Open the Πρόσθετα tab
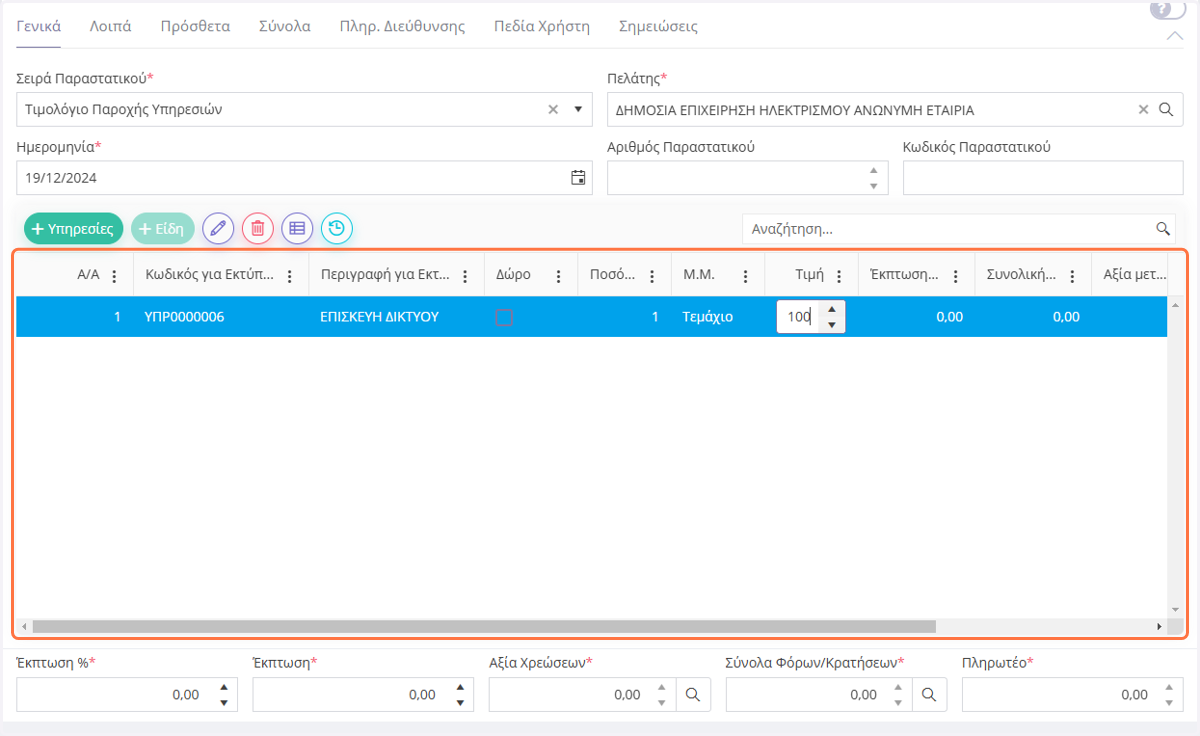This screenshot has height=736, width=1200. pos(195,26)
